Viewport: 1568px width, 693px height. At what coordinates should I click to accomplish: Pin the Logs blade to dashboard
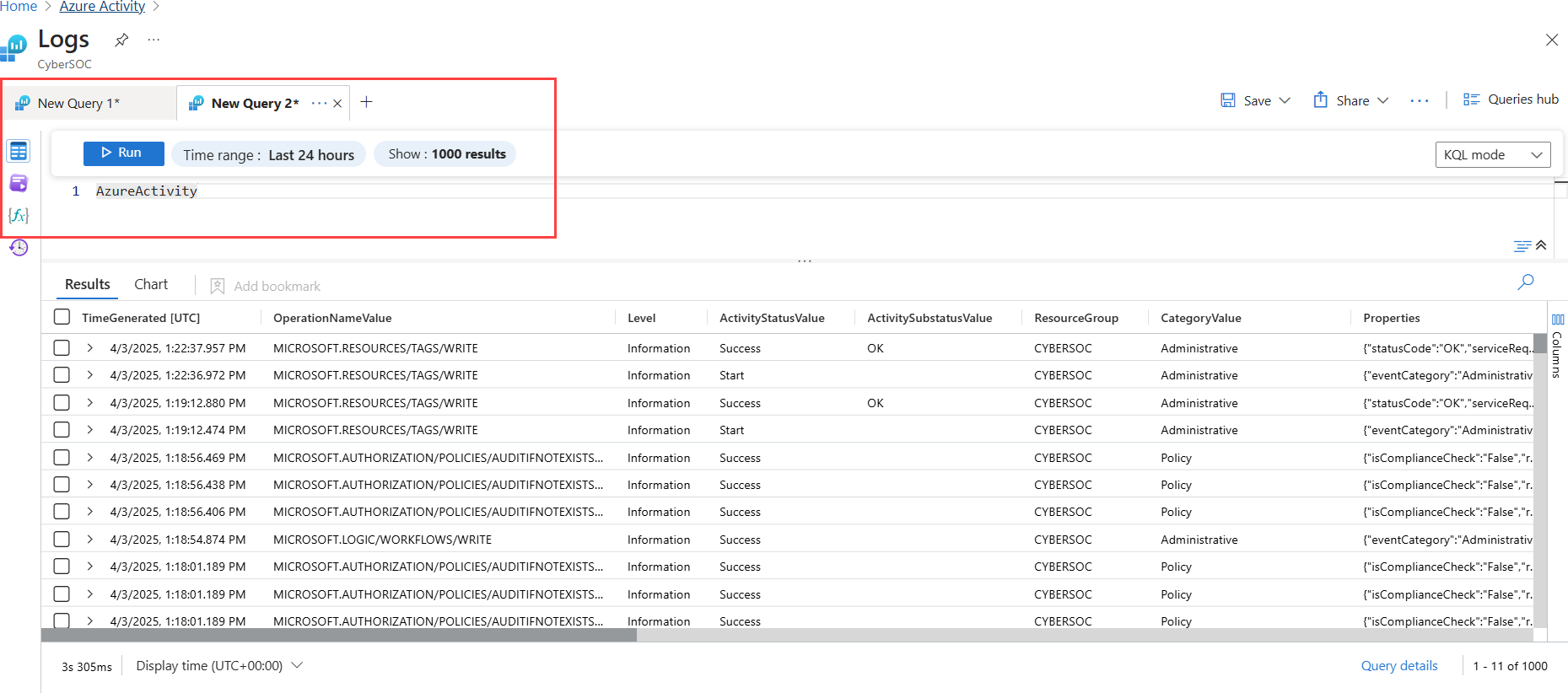point(121,40)
